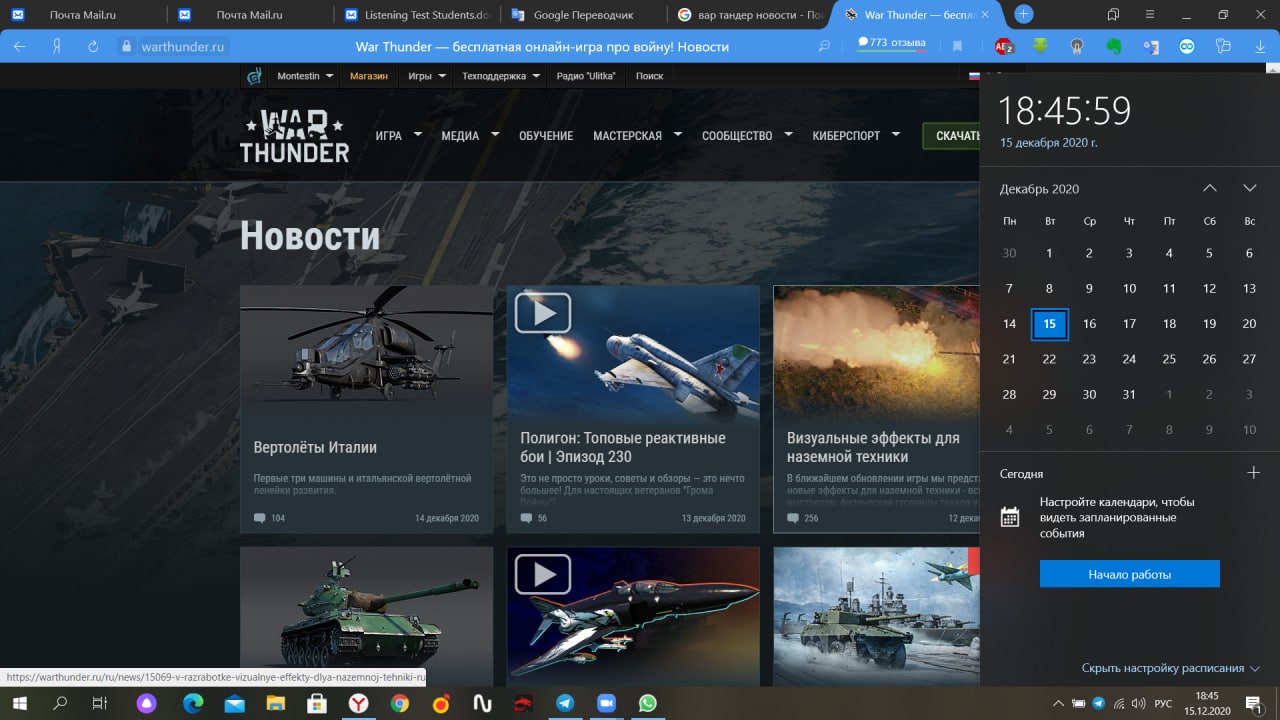Click the СКАЧАТЬ download button
This screenshot has height=720, width=1280.
[x=951, y=136]
